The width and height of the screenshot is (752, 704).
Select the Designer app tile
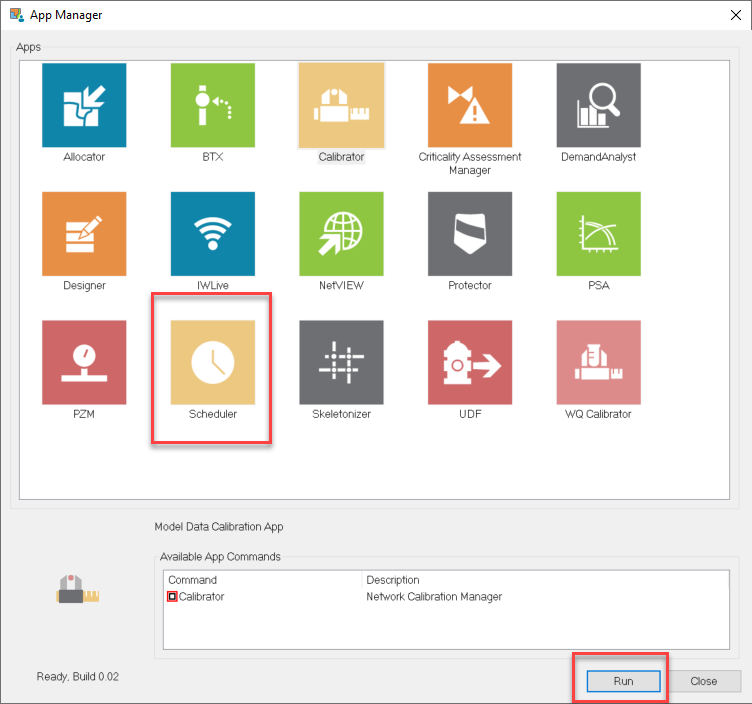coord(84,234)
